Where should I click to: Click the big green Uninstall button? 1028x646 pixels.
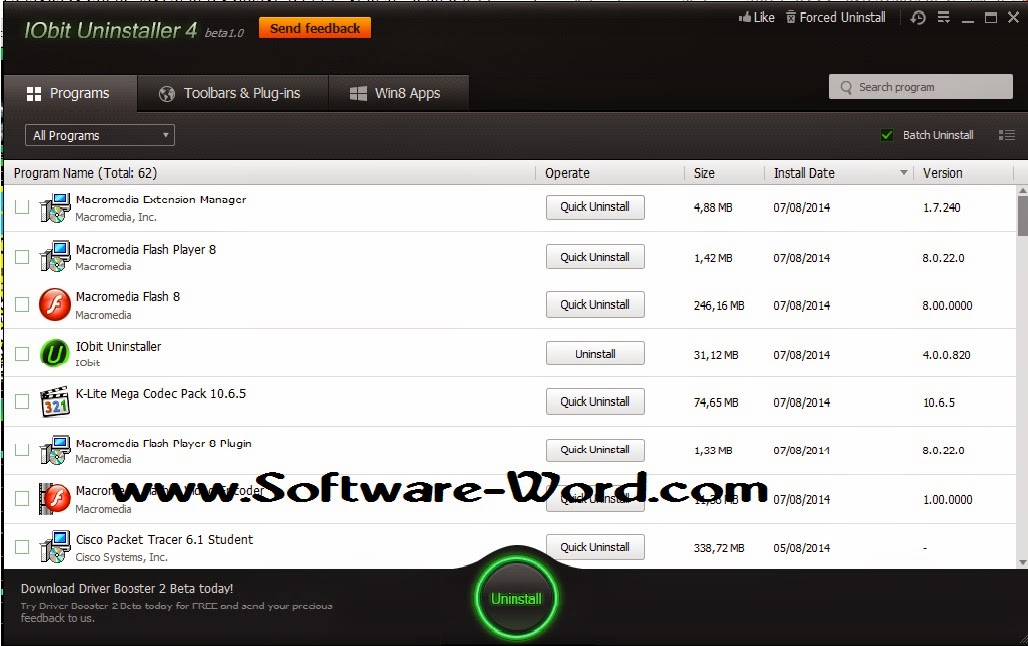click(x=516, y=599)
